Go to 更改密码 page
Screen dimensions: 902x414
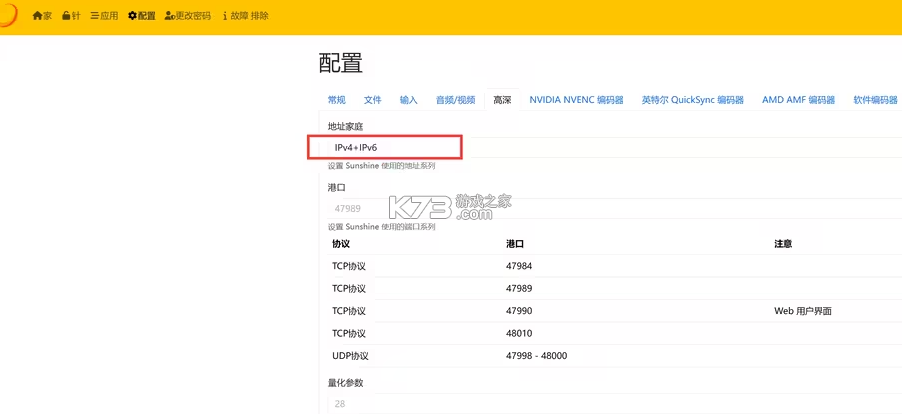pyautogui.click(x=188, y=16)
